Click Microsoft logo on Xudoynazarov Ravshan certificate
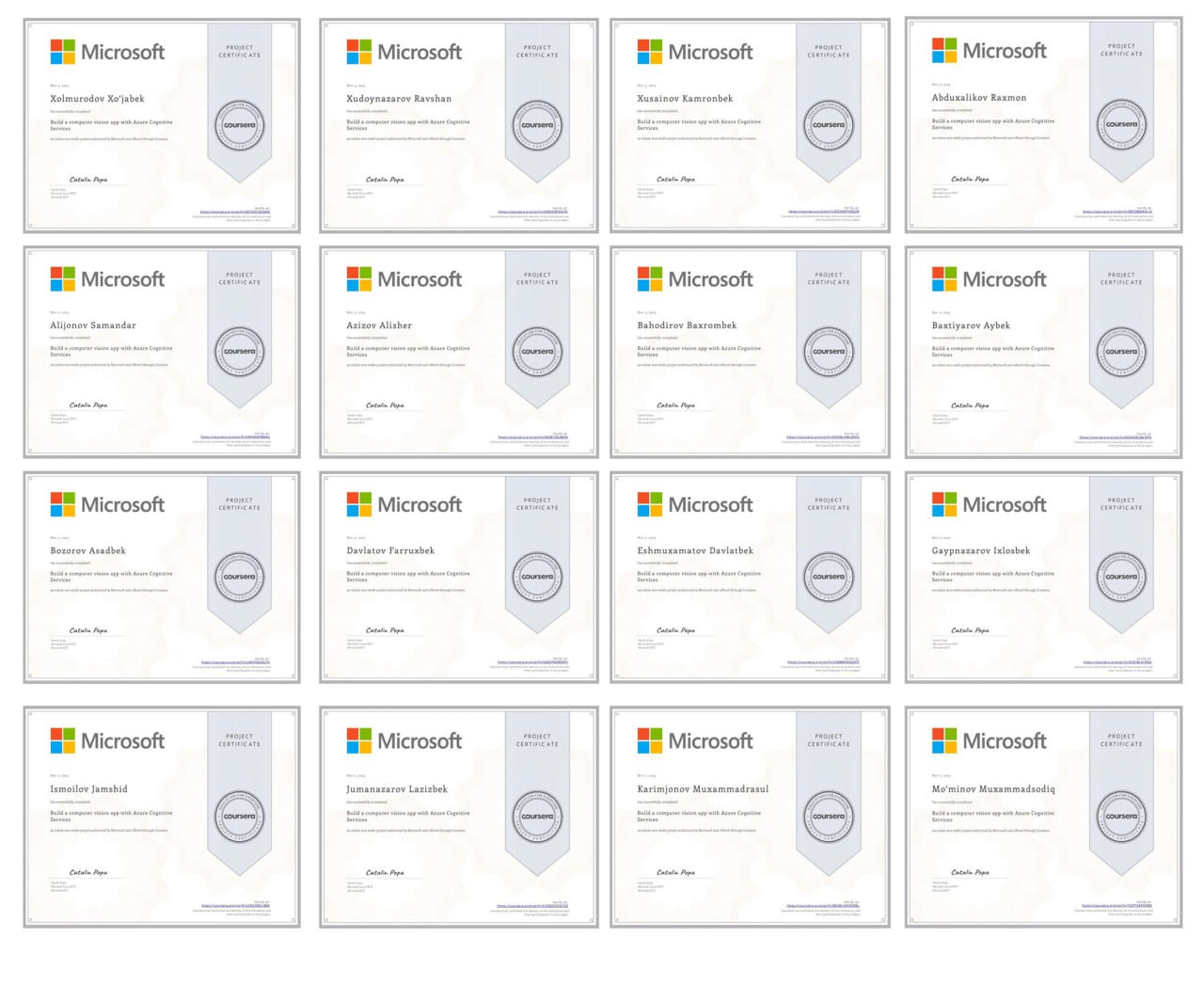Image resolution: width=1204 pixels, height=985 pixels. click(404, 52)
